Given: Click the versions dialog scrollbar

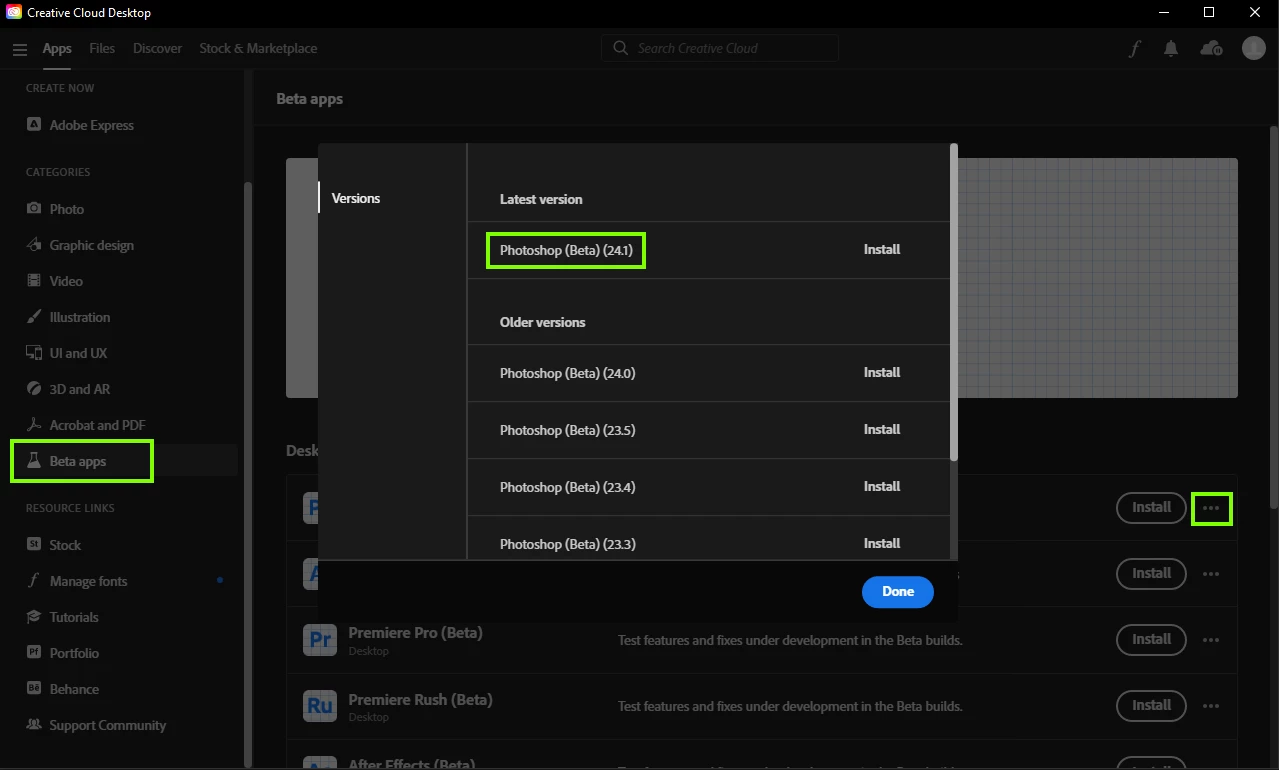Looking at the screenshot, I should tap(954, 302).
